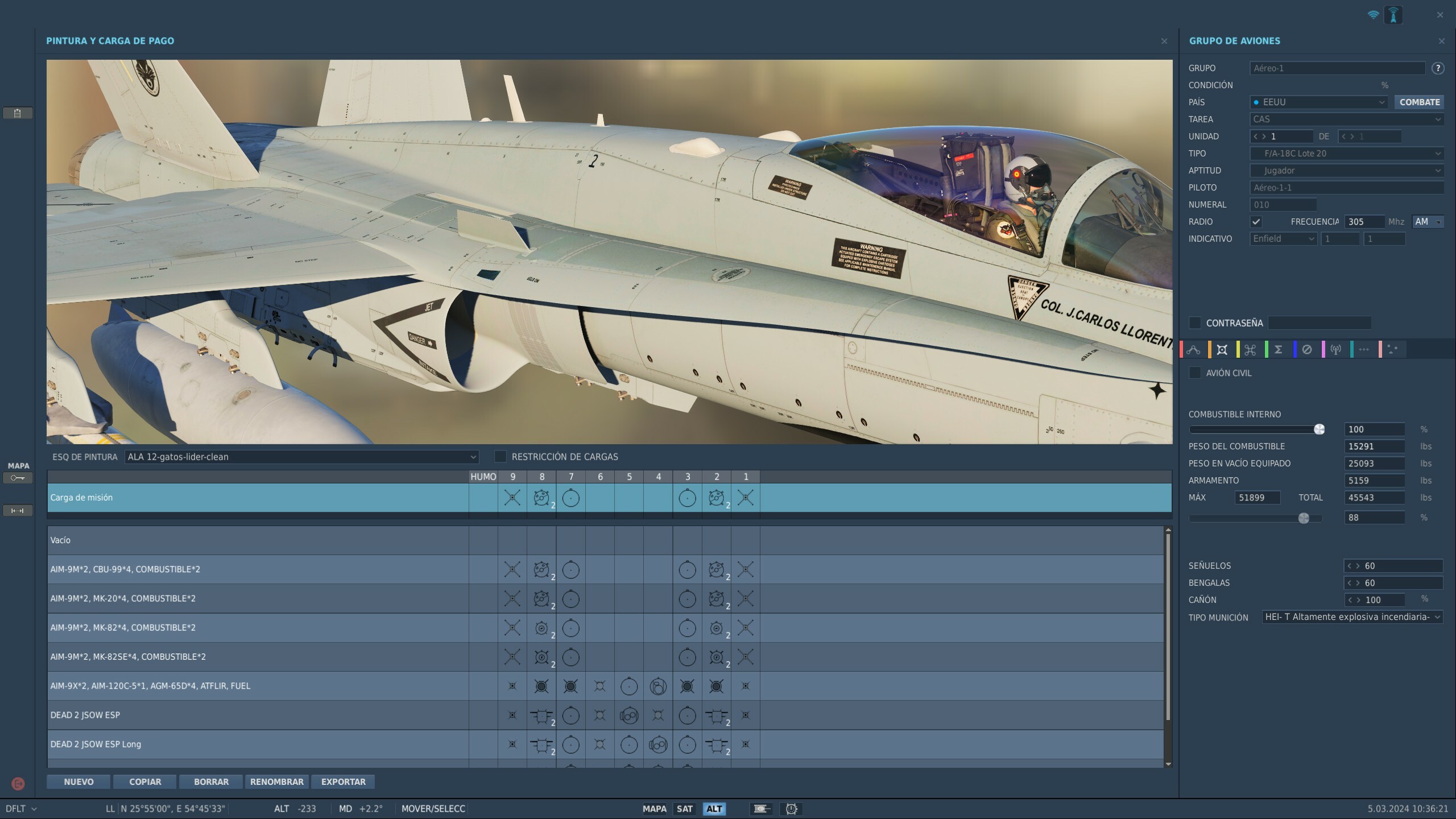1456x819 pixels.
Task: Select the payload tab icon
Action: point(1222,350)
